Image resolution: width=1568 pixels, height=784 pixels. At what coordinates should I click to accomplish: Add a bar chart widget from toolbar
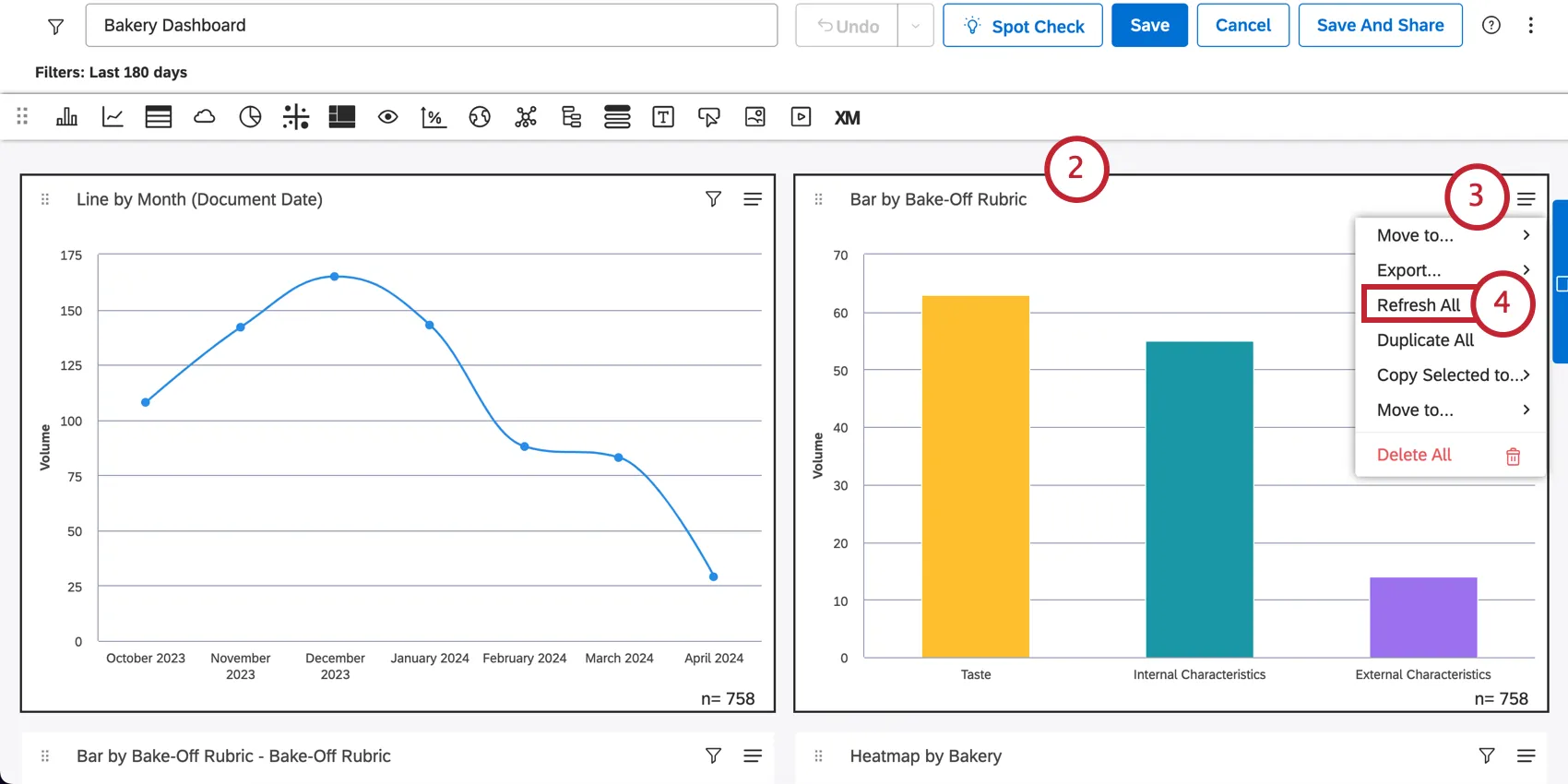pyautogui.click(x=66, y=117)
